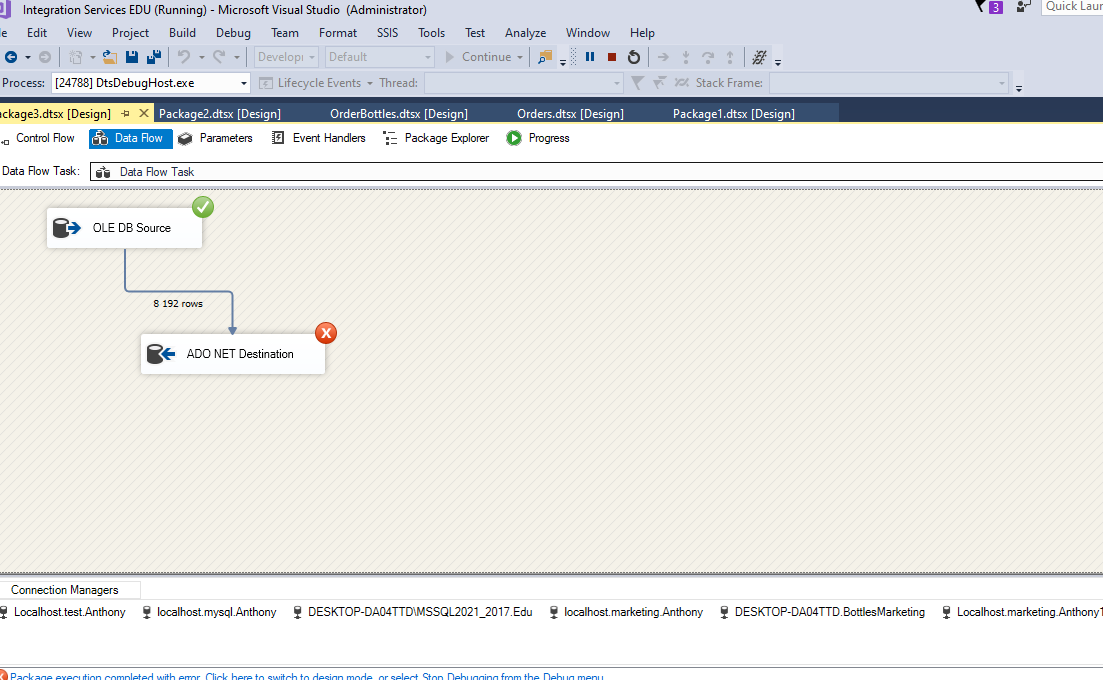Click the Step Out icon

click(x=730, y=57)
